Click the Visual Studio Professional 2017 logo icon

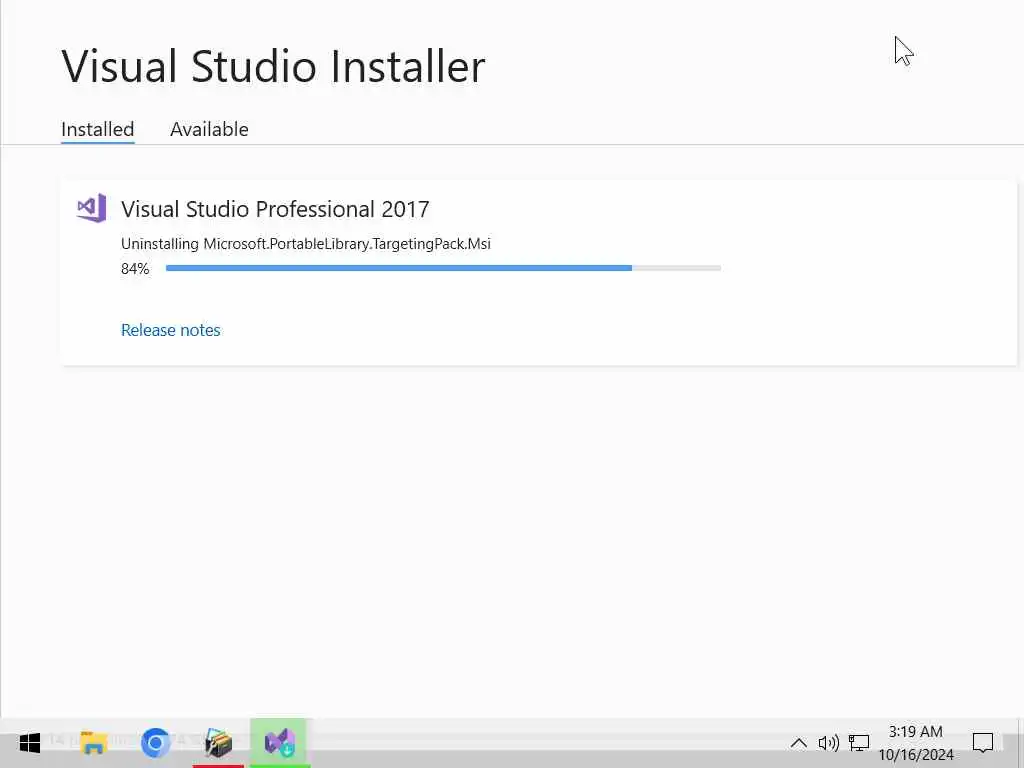(x=91, y=208)
